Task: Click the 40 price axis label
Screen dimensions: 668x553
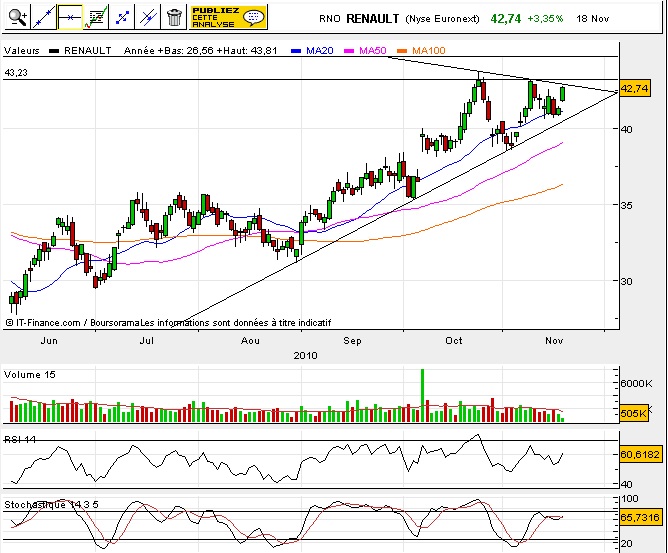Action: [x=626, y=129]
